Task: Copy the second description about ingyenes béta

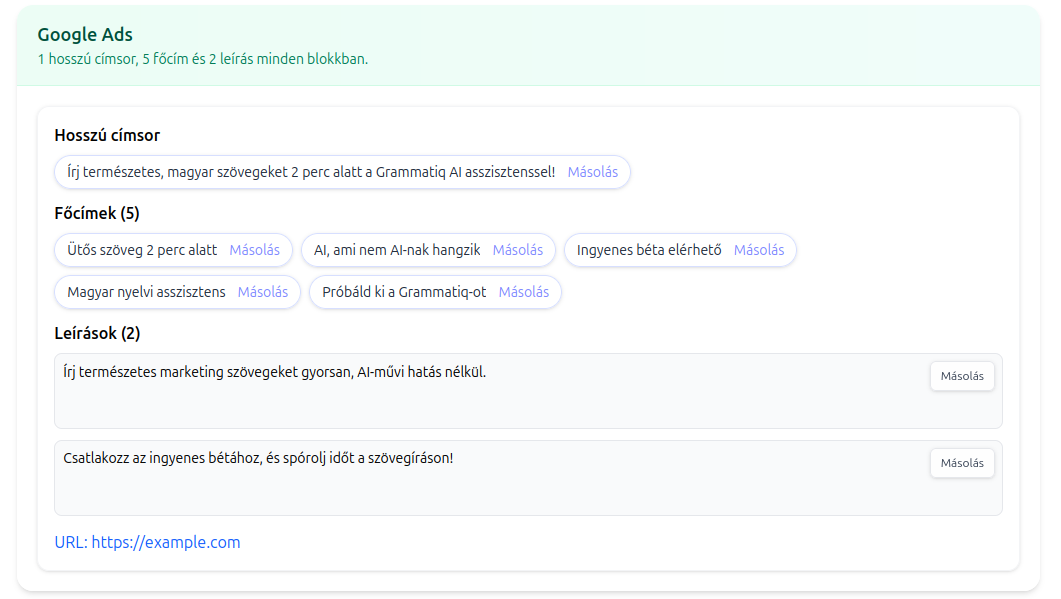Action: click(961, 463)
